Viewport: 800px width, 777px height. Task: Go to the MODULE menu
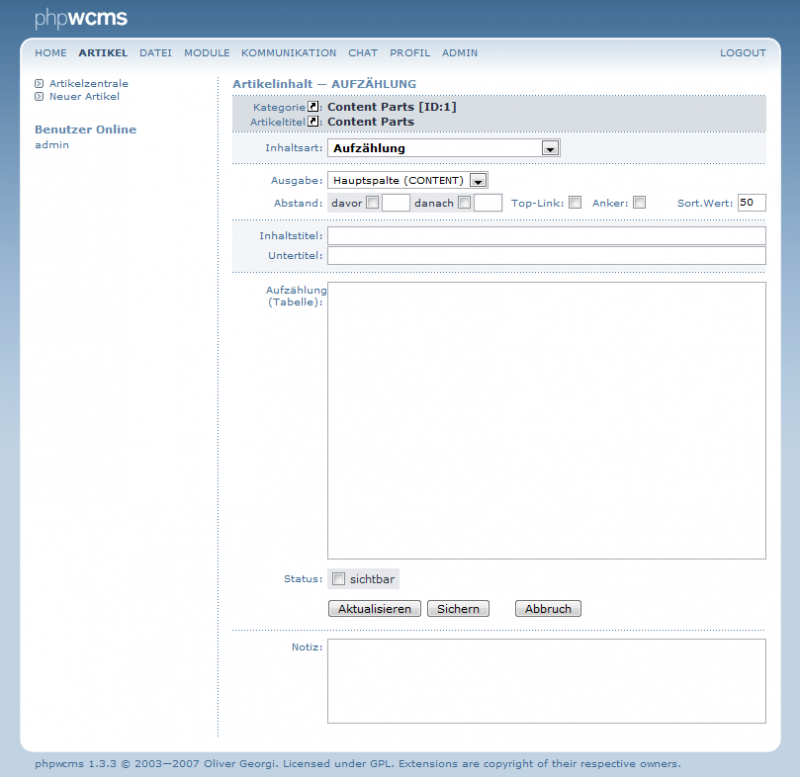[x=206, y=53]
